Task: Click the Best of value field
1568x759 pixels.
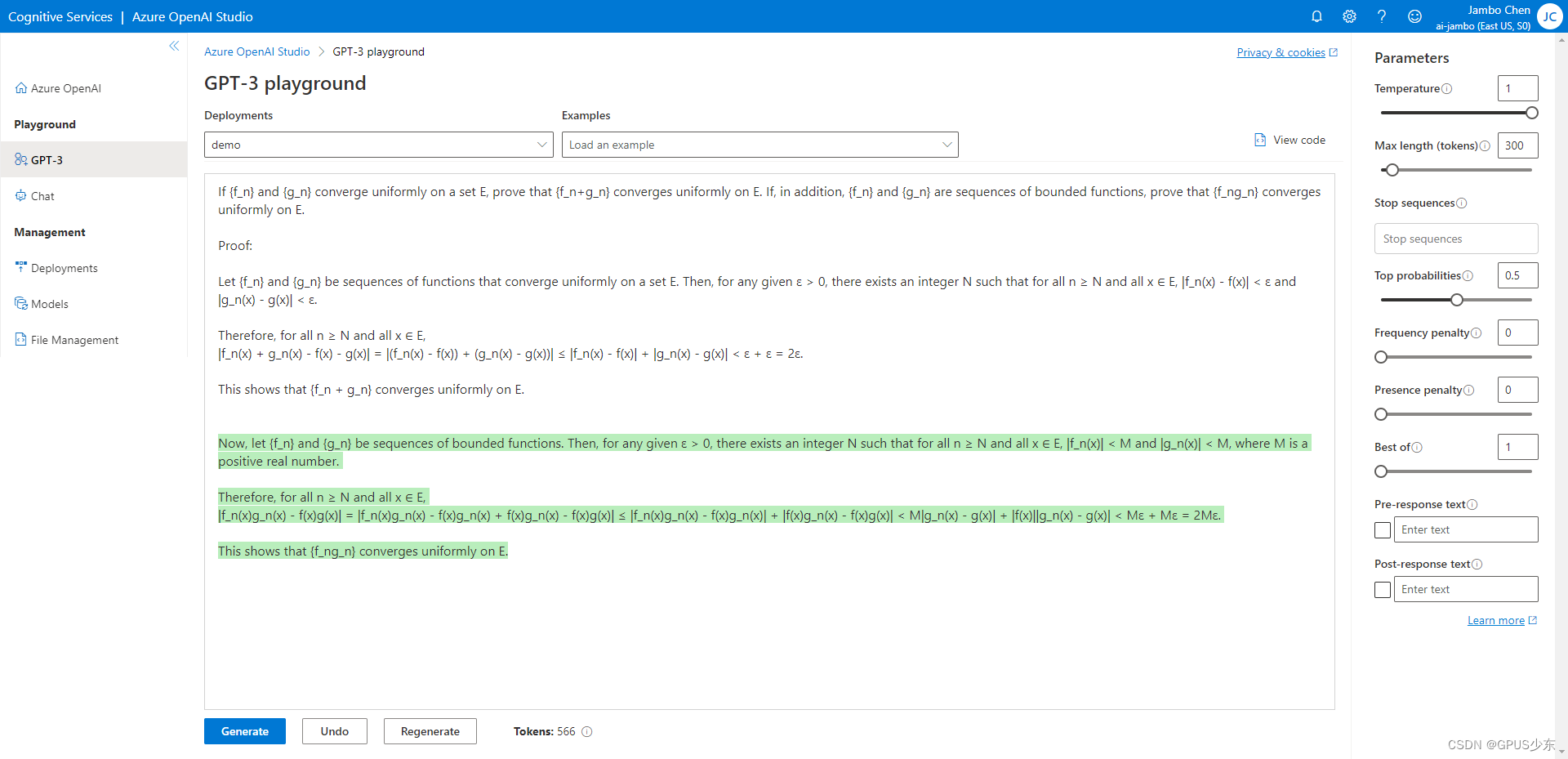Action: (1517, 447)
